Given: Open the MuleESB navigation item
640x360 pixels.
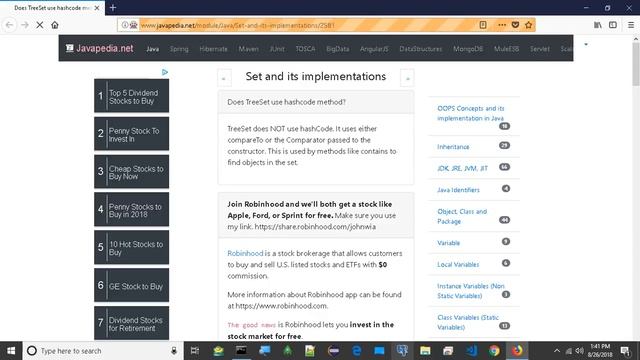Looking at the screenshot, I should click(x=507, y=49).
